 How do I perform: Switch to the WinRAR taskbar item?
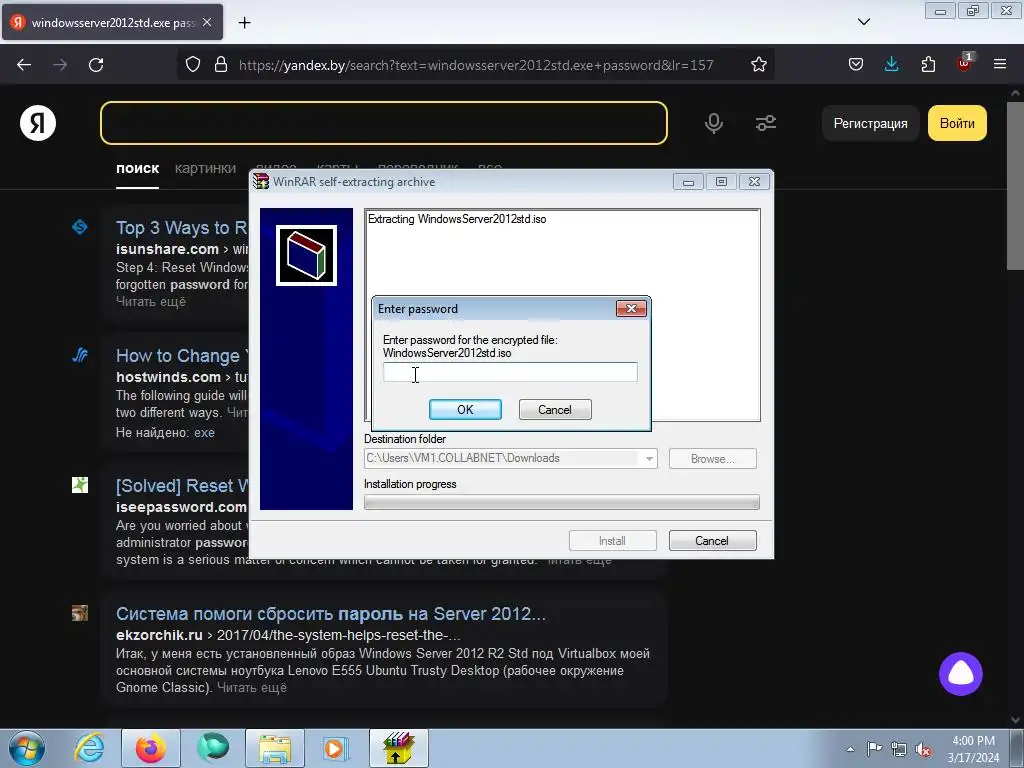[x=398, y=748]
